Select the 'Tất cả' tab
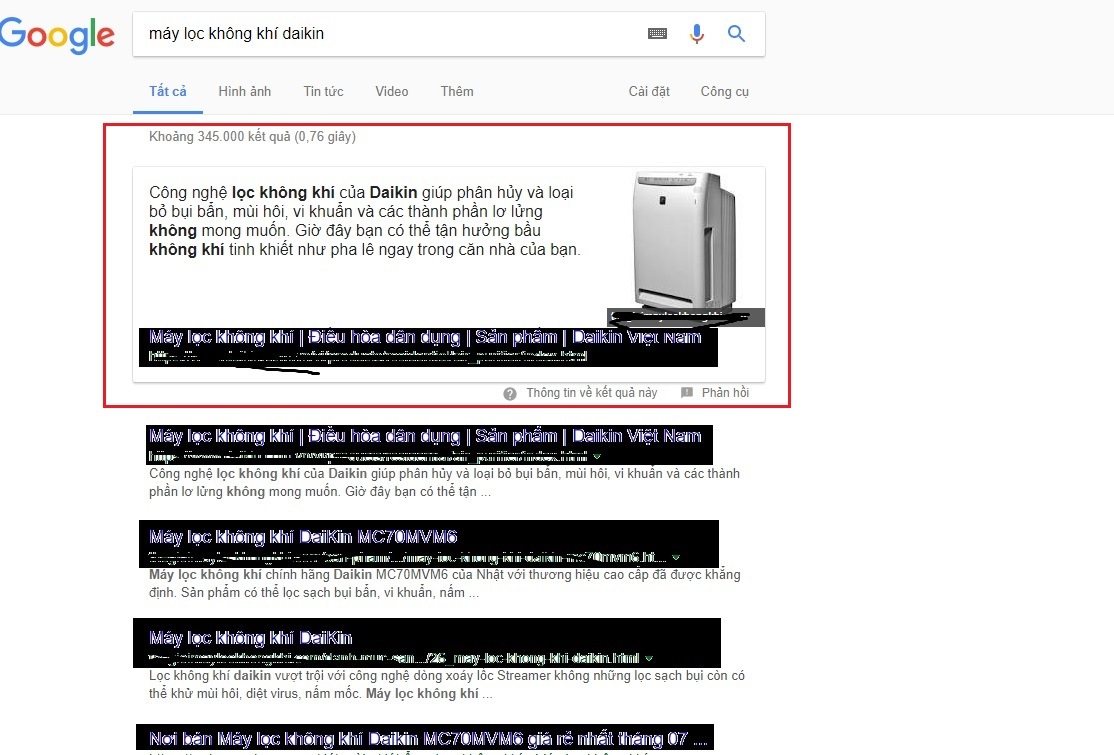This screenshot has width=1114, height=755. pos(168,92)
